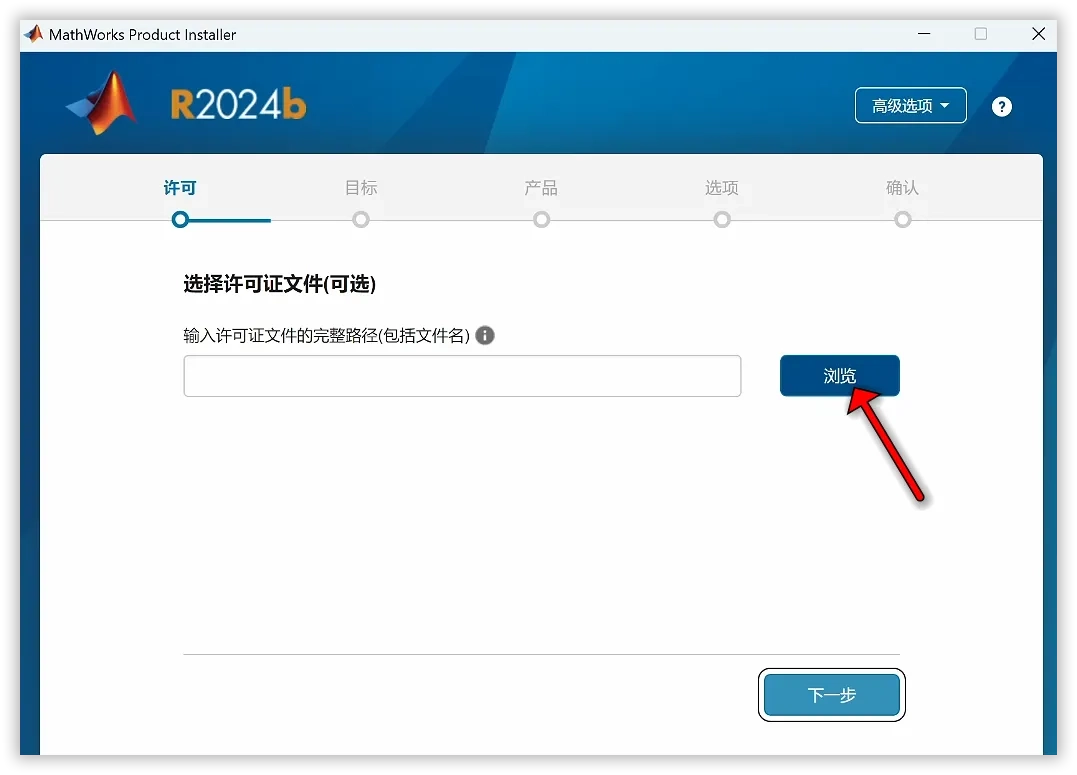This screenshot has width=1077, height=775.
Task: Open the help question mark icon
Action: (x=1001, y=106)
